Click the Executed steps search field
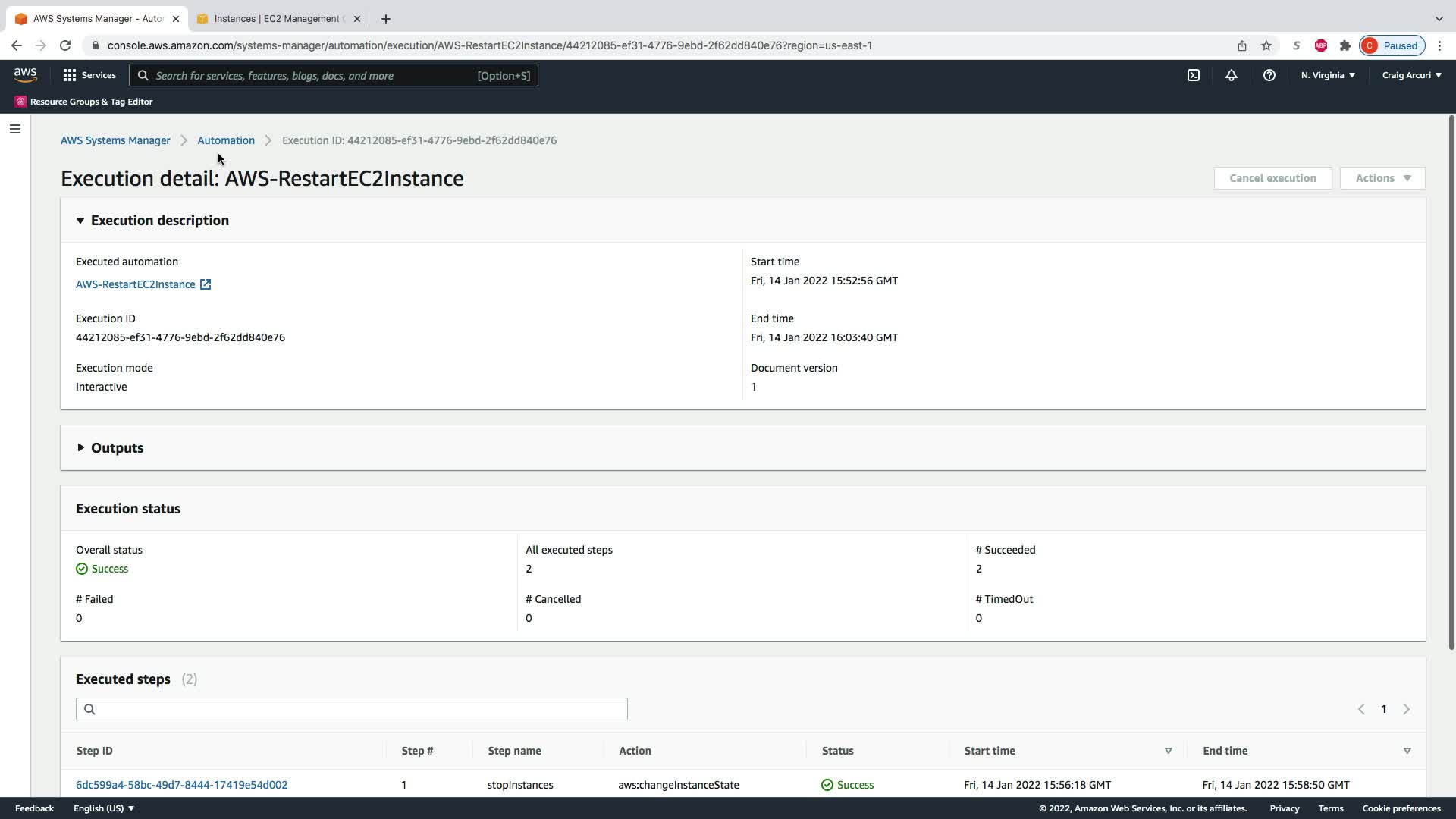 click(351, 709)
